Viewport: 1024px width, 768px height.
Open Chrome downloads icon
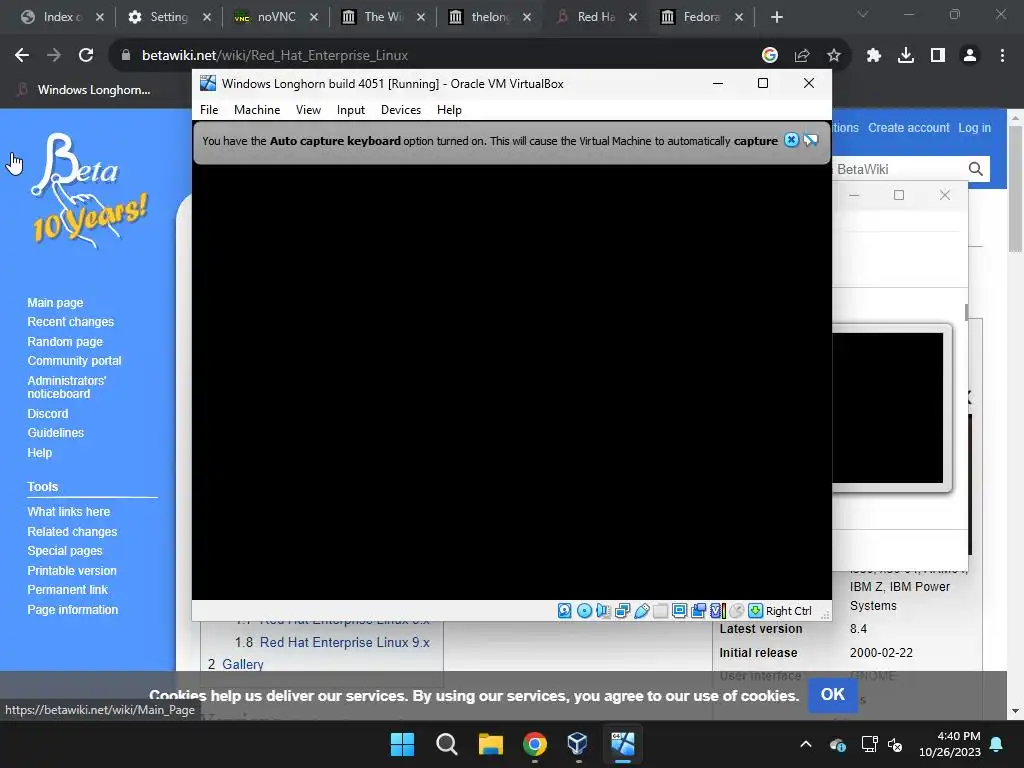tap(906, 56)
